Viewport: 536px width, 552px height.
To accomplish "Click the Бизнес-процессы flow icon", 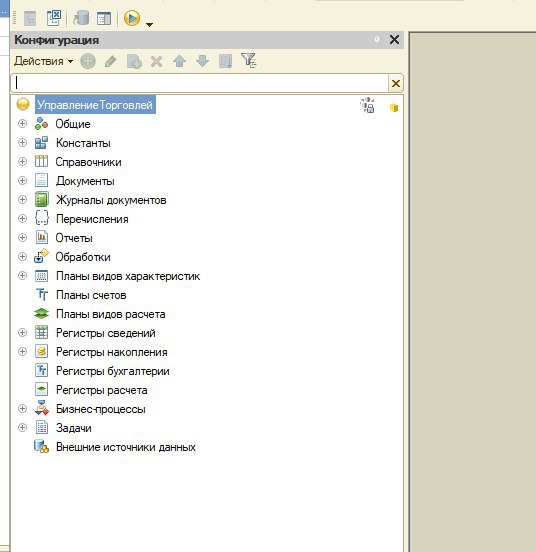I will click(x=42, y=408).
